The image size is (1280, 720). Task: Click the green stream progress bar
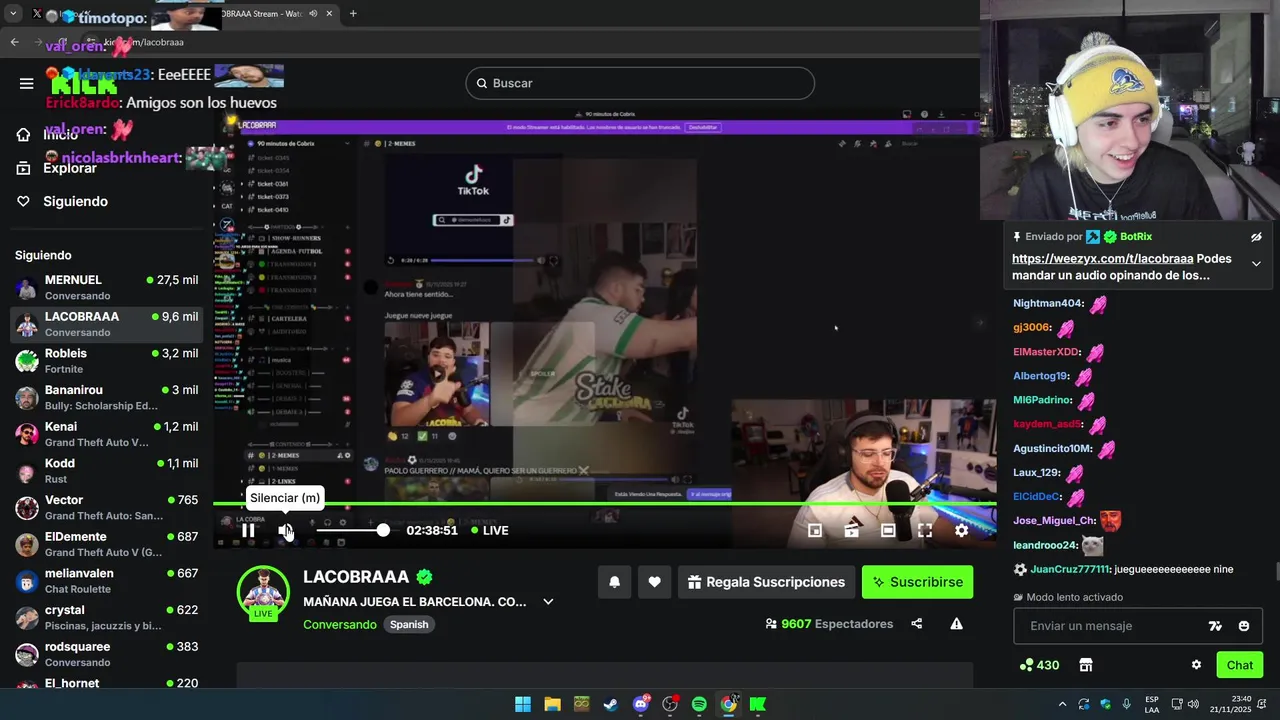(x=604, y=503)
